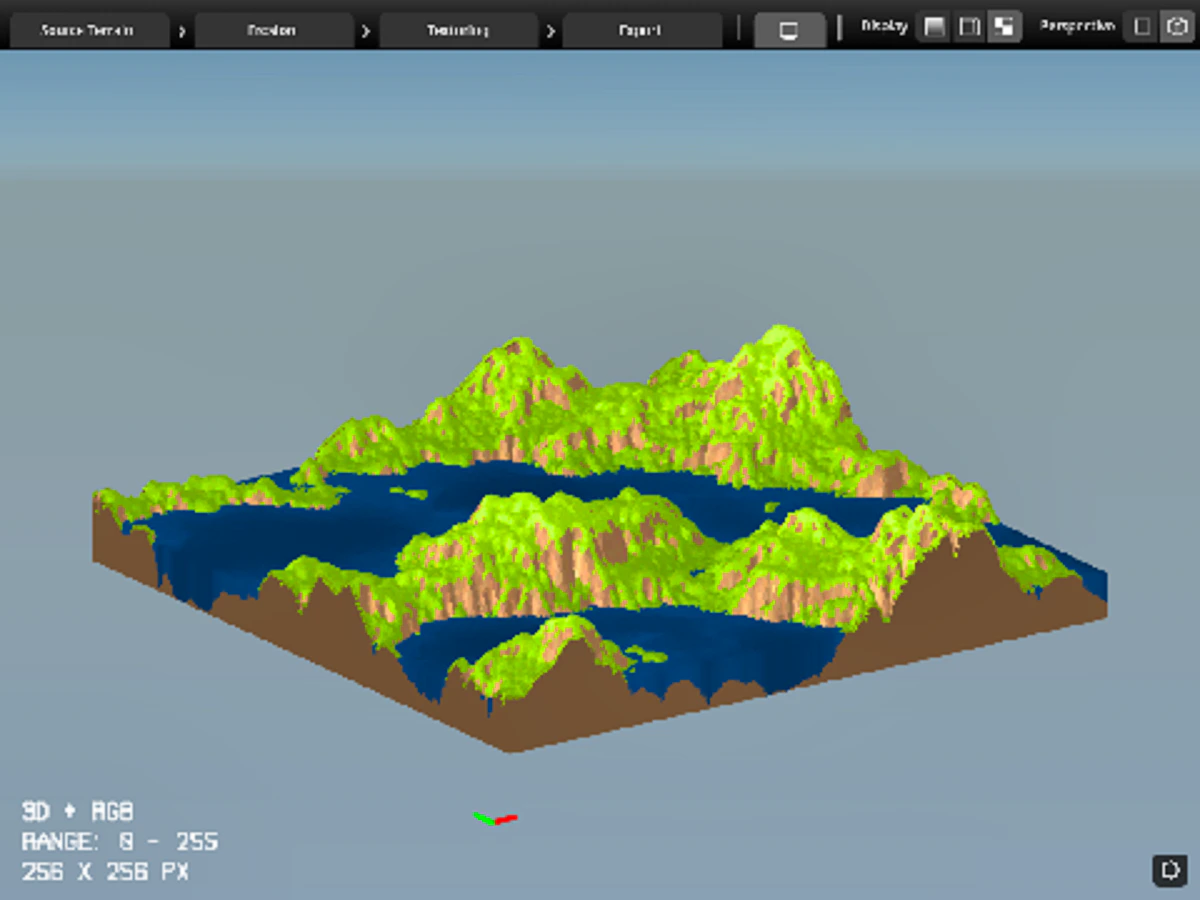Click the chevron before the Export tab
Screen dimensions: 1200x900
550,31
